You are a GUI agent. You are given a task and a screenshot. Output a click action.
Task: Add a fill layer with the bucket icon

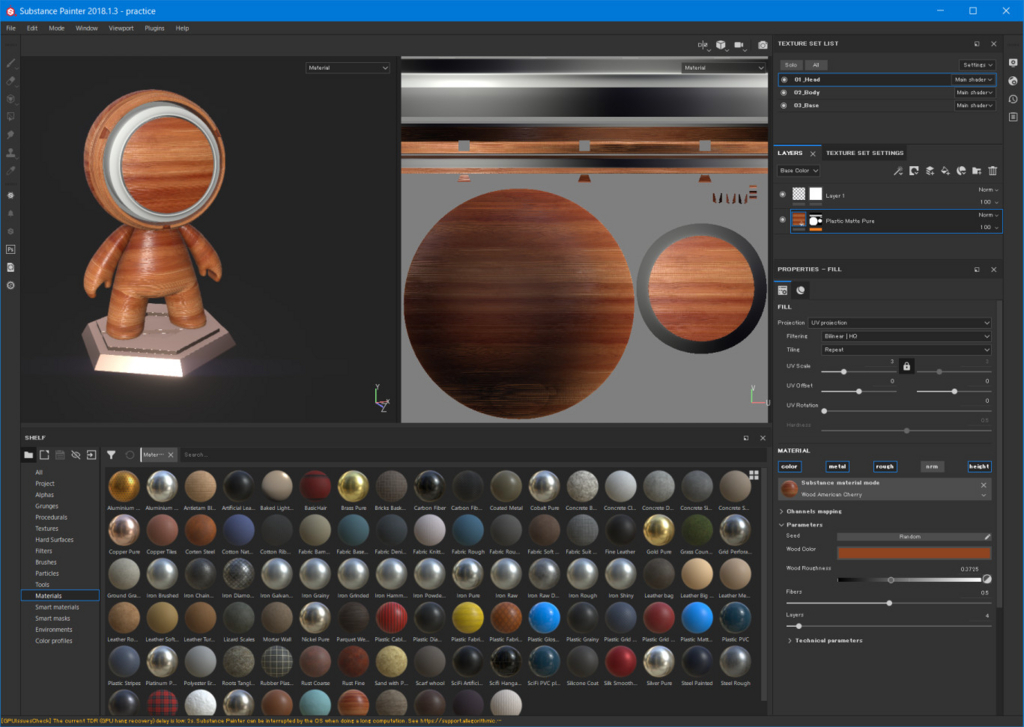click(x=946, y=171)
